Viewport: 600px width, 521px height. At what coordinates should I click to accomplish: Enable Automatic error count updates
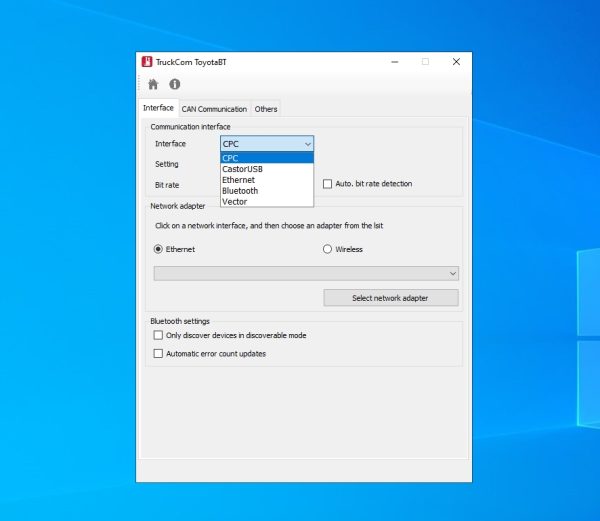[x=158, y=353]
